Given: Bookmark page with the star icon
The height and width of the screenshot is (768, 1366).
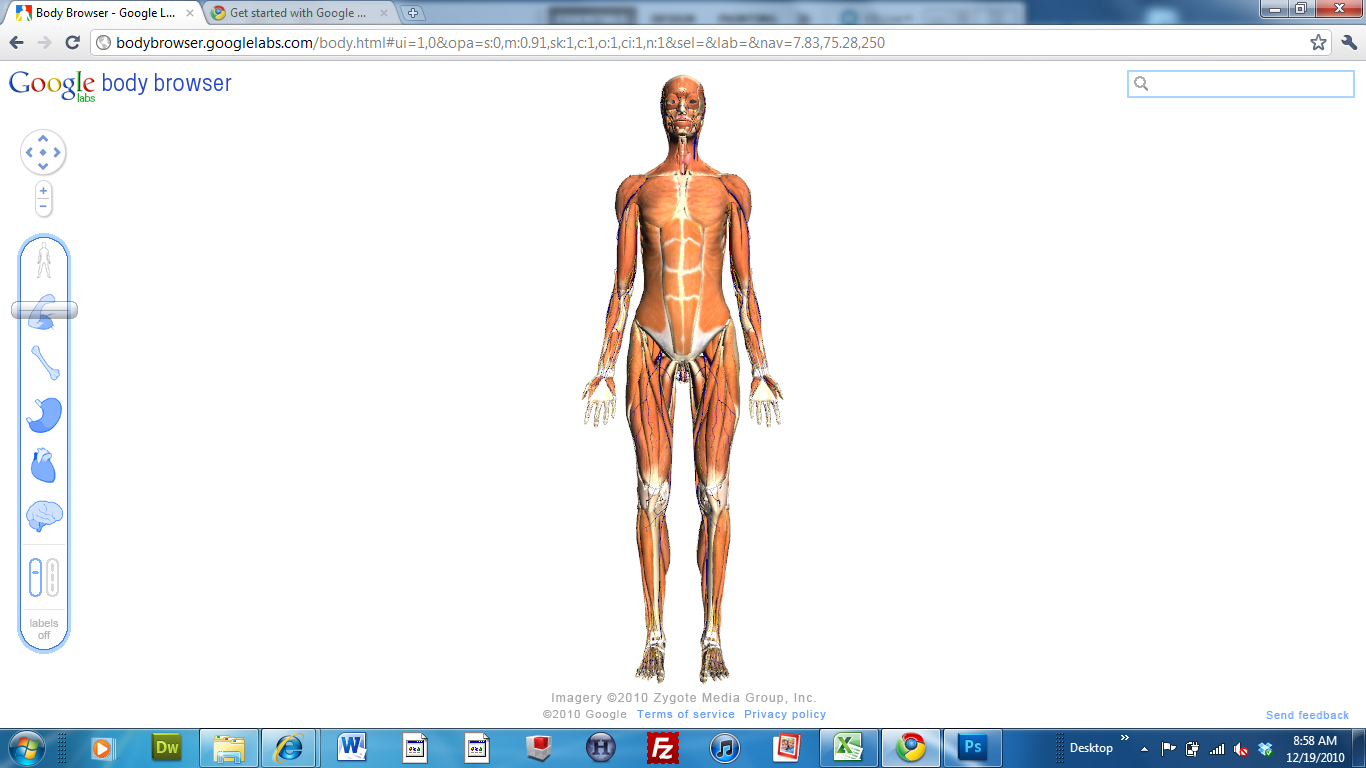Looking at the screenshot, I should (x=1318, y=43).
